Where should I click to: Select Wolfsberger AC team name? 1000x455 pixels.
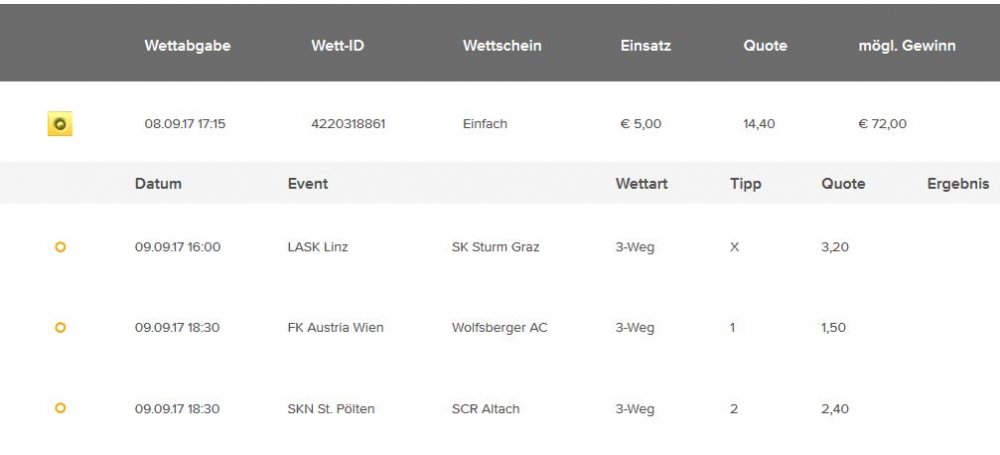tap(499, 327)
